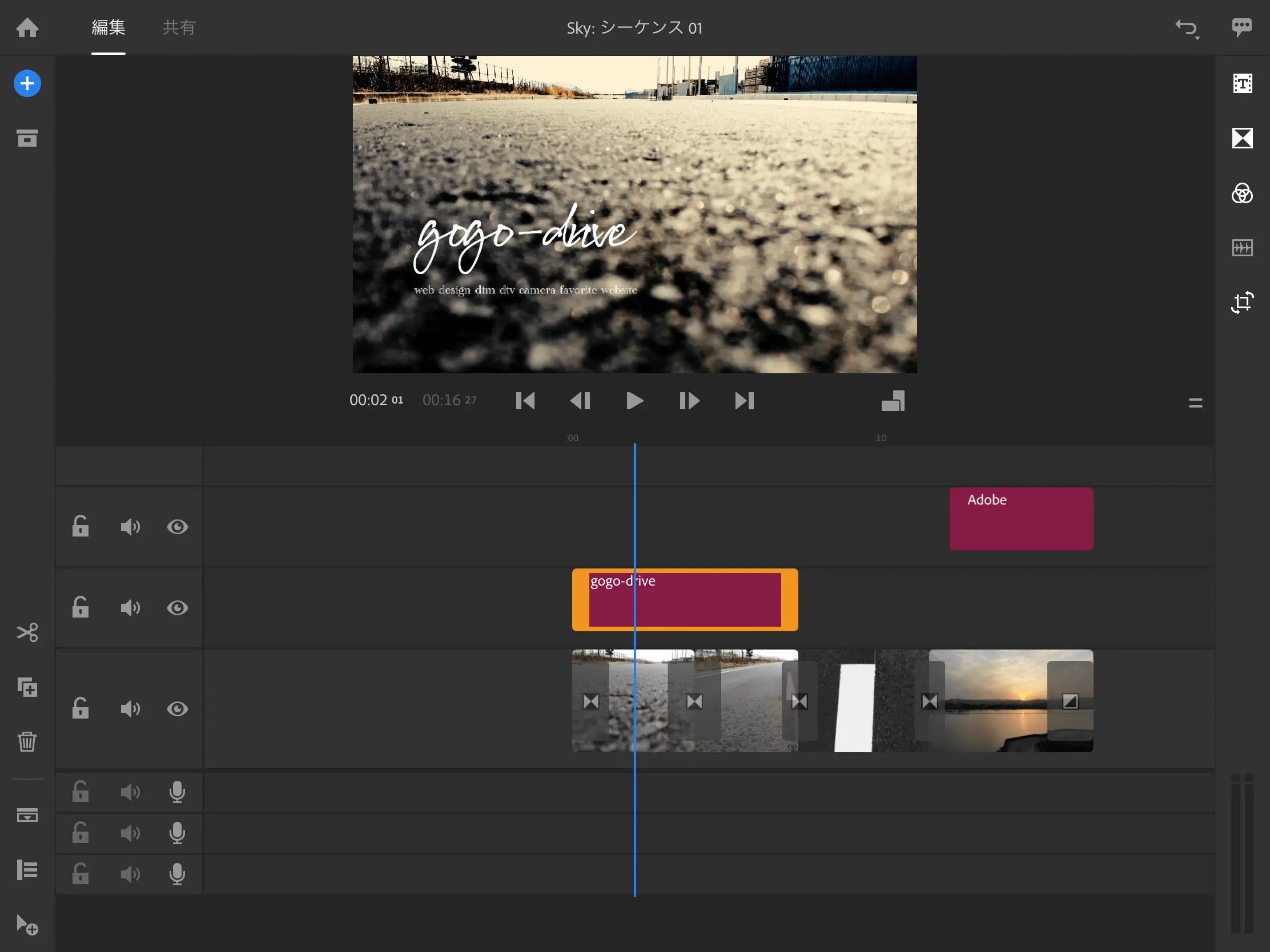Open the Color panel

(x=1243, y=194)
